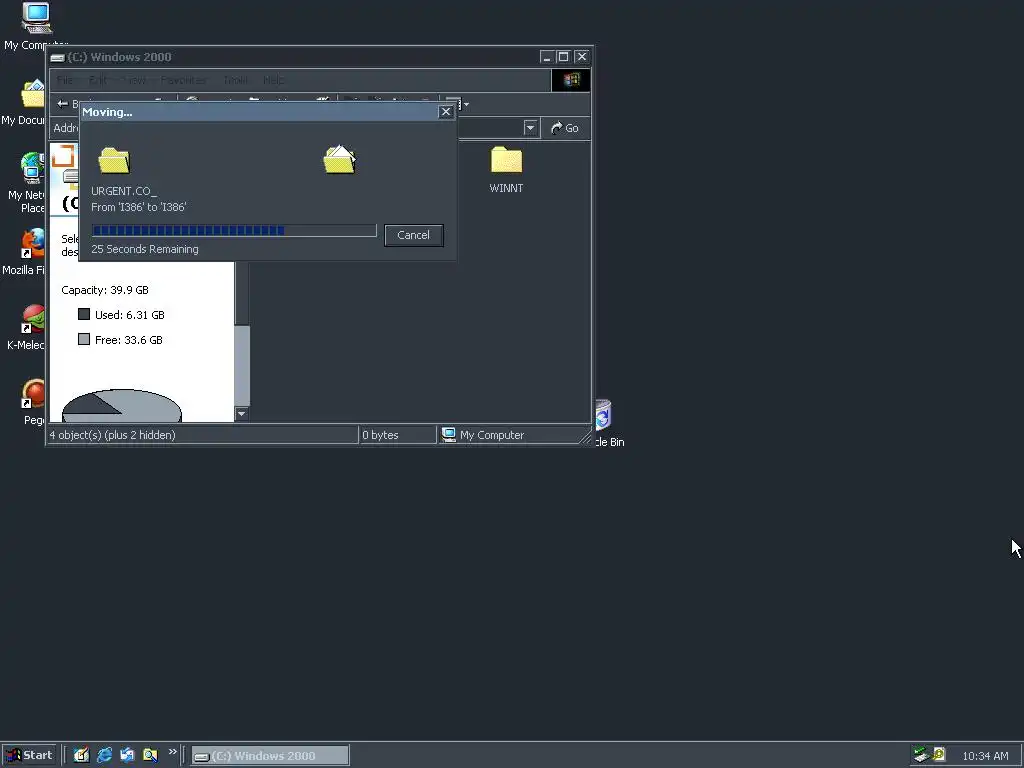This screenshot has width=1024, height=768.
Task: Click the Go button
Action: pyautogui.click(x=565, y=128)
